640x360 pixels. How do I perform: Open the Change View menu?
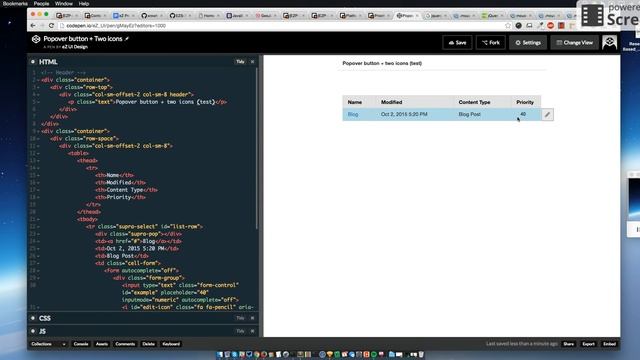pos(575,42)
